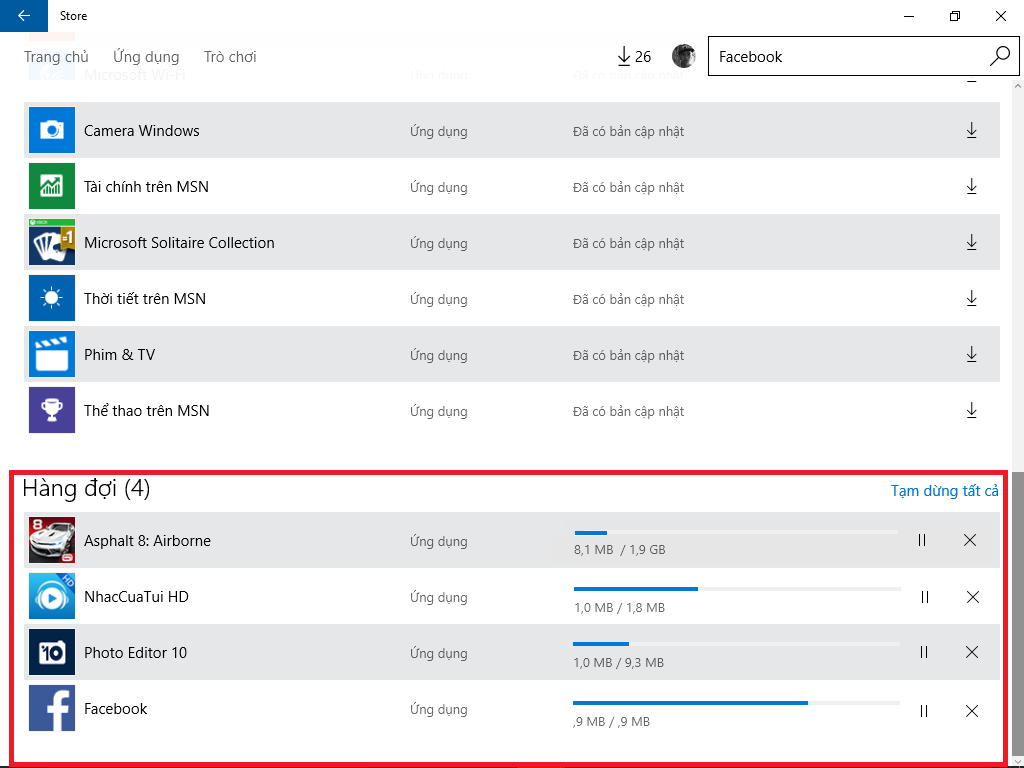Select the Asphalt 8: Airborne name
This screenshot has width=1024, height=768.
[148, 541]
